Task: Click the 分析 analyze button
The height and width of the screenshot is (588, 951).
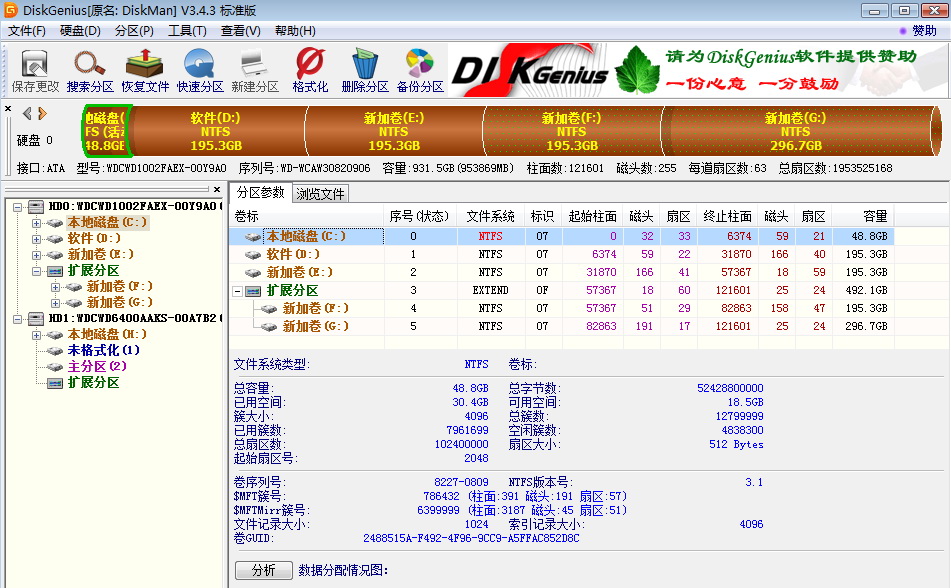Action: coord(264,570)
